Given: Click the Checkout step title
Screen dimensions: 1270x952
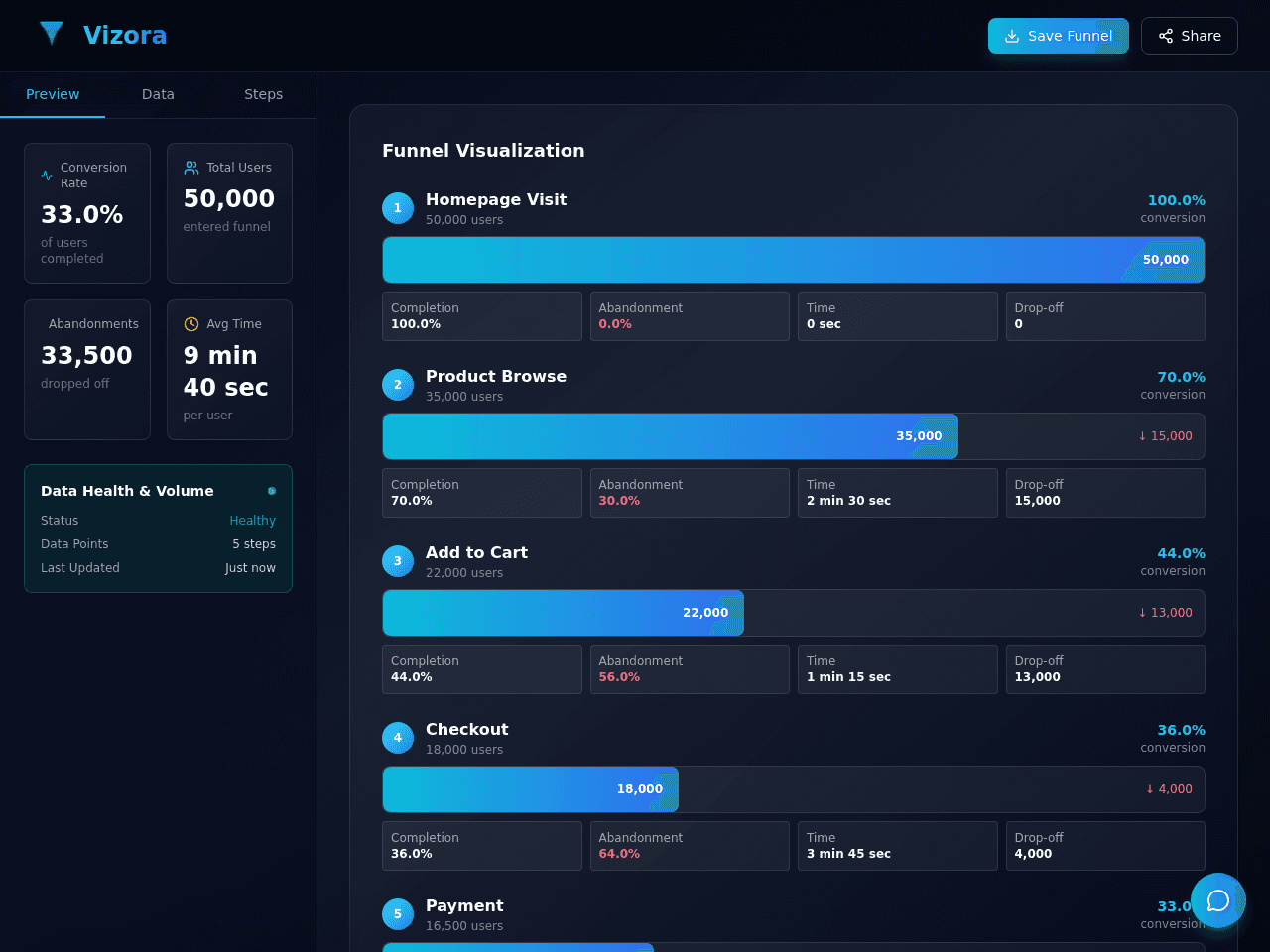Looking at the screenshot, I should [x=466, y=729].
